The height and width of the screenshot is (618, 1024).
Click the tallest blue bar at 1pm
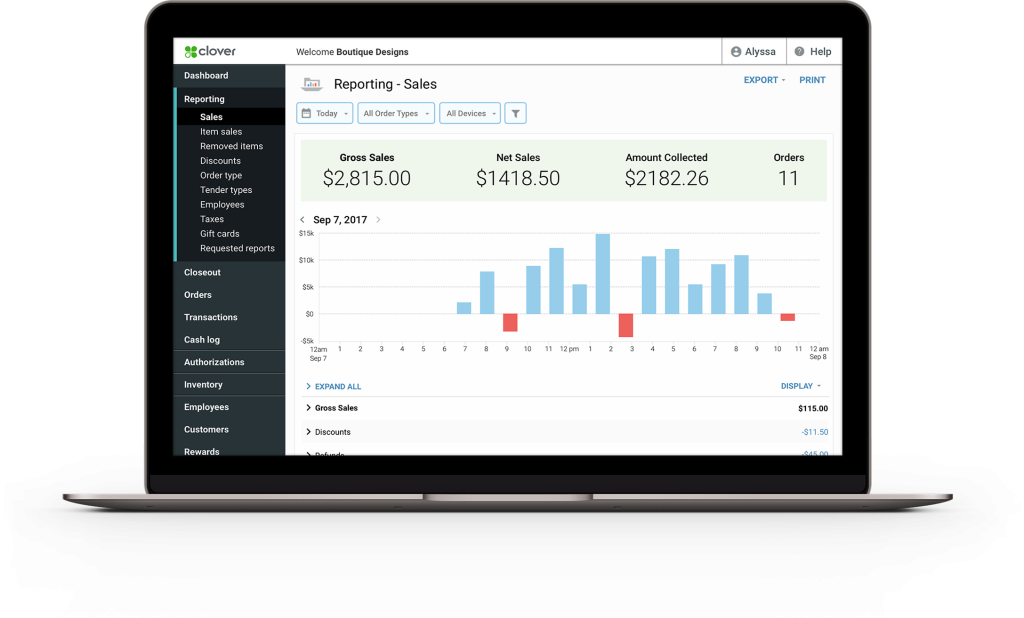pyautogui.click(x=602, y=274)
